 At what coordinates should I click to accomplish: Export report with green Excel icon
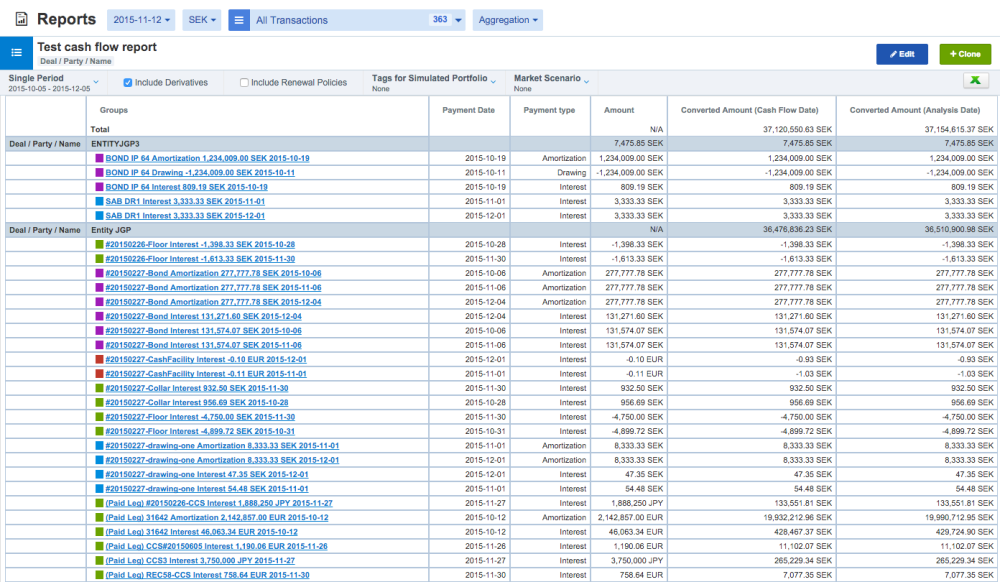(x=975, y=80)
